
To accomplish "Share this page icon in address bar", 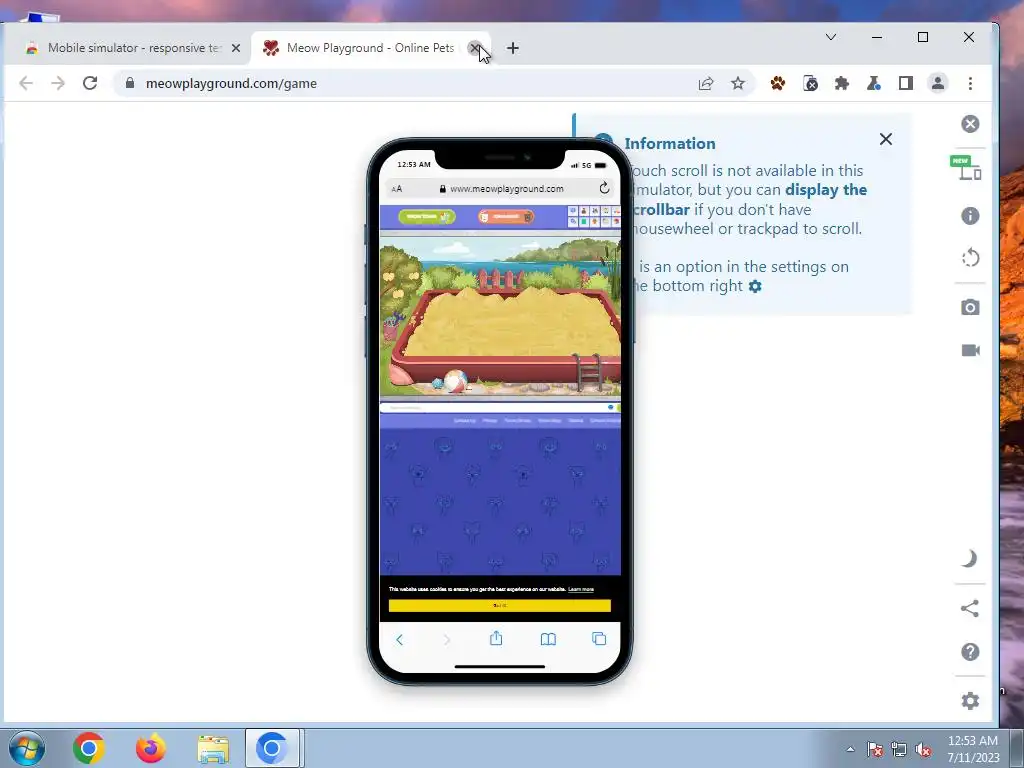I will point(706,83).
